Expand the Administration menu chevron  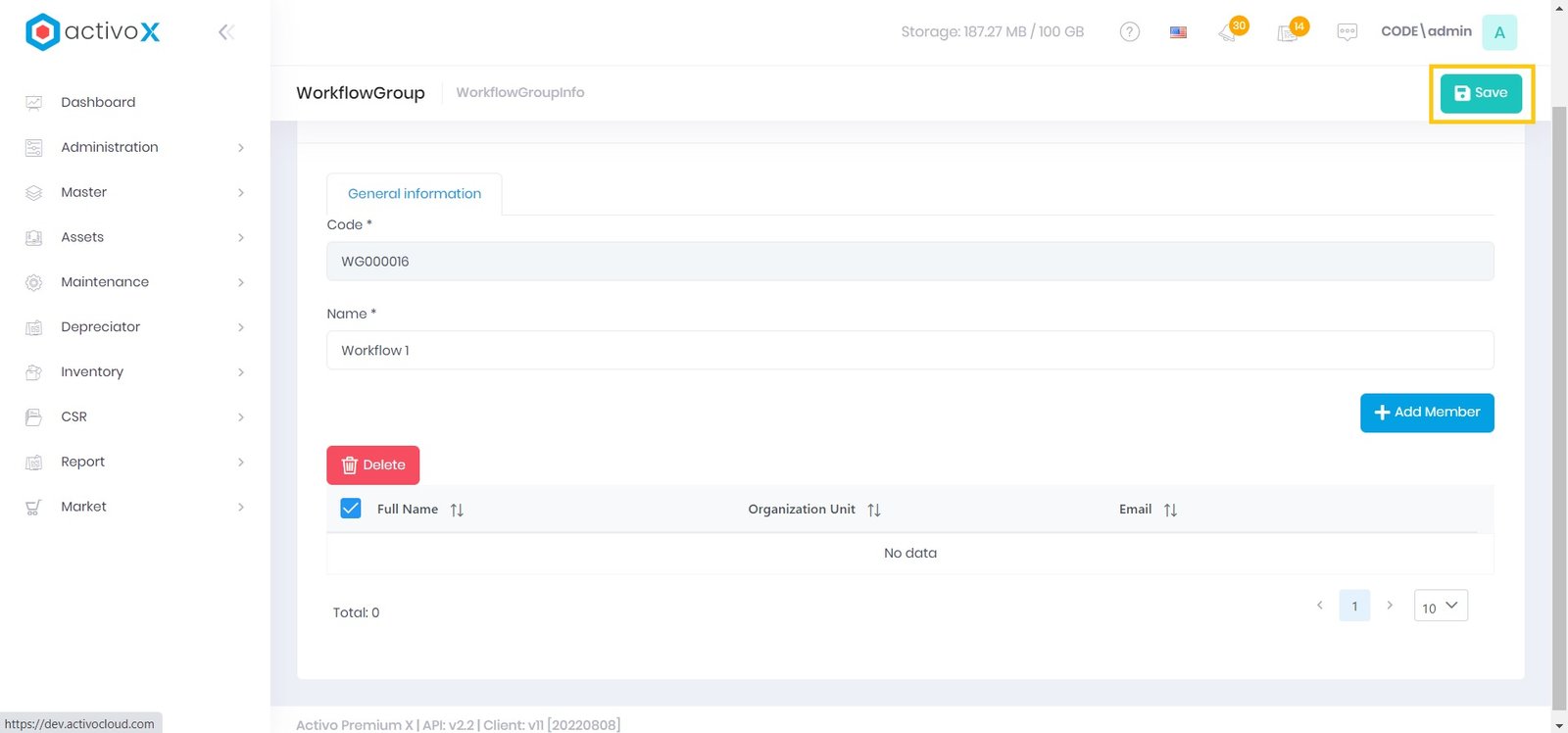coord(241,148)
